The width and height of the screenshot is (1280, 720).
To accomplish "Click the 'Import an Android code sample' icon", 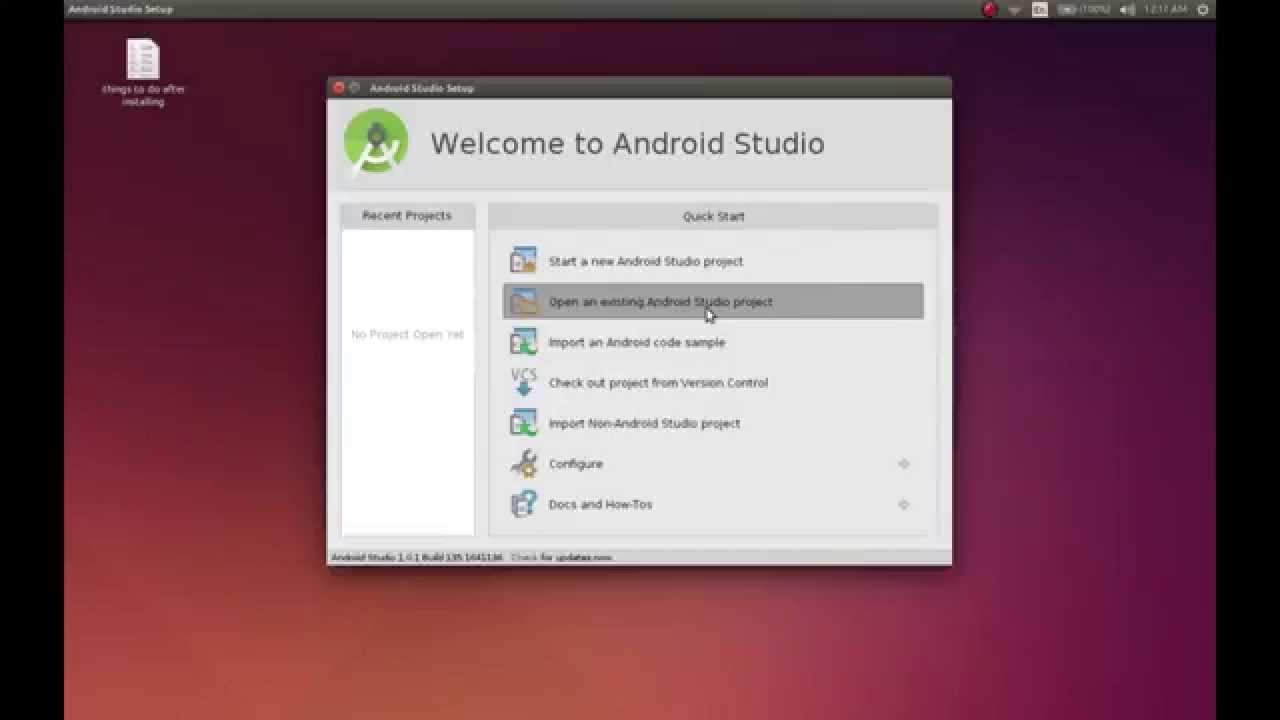I will pyautogui.click(x=523, y=342).
